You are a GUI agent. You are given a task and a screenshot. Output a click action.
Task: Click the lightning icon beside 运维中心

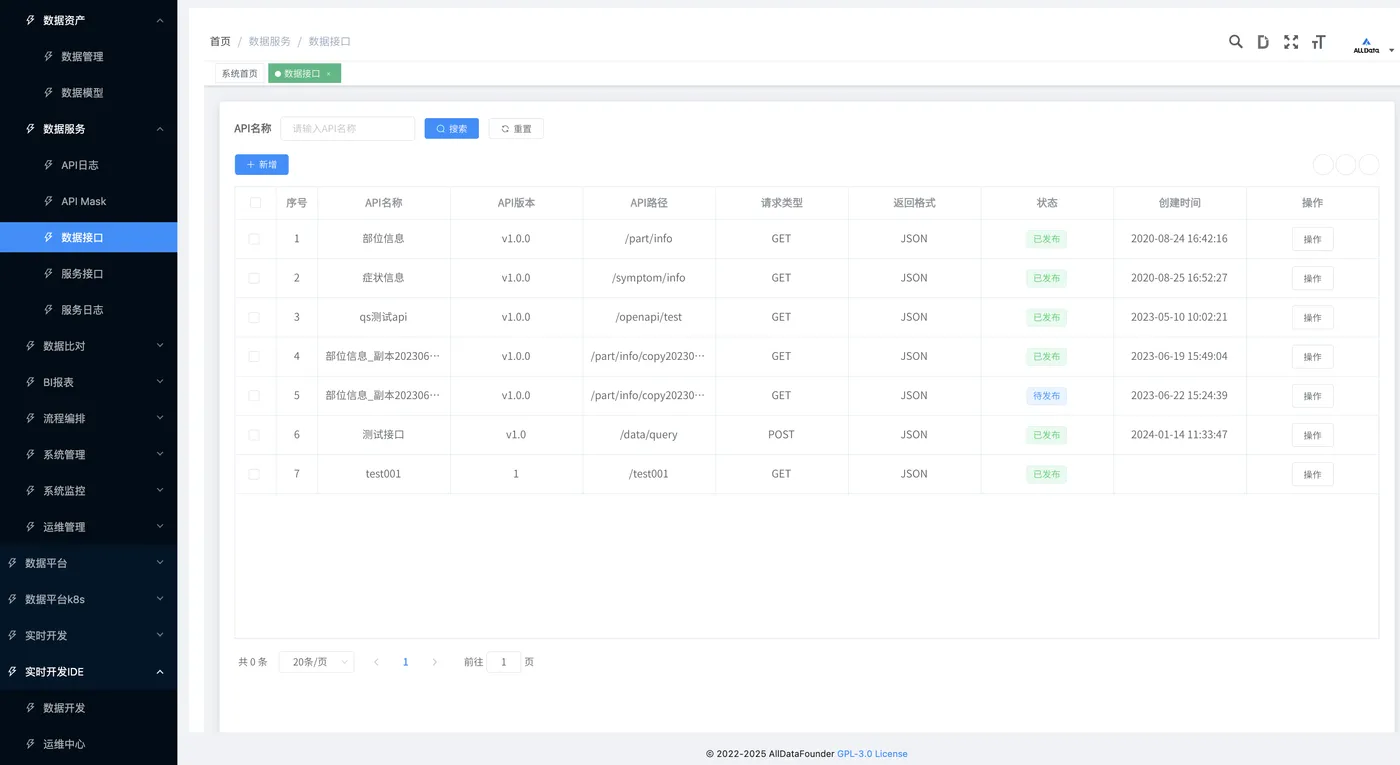click(30, 744)
